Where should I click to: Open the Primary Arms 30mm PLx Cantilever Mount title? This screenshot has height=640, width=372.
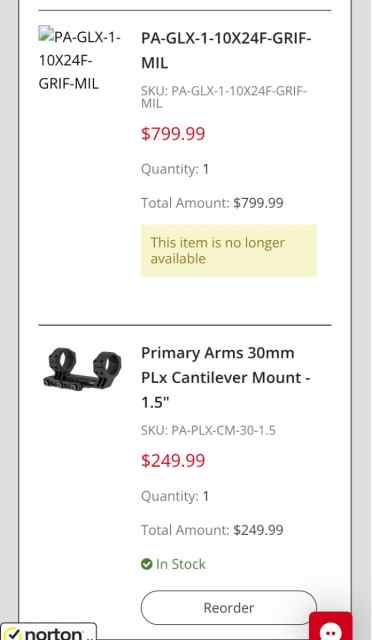[226, 377]
